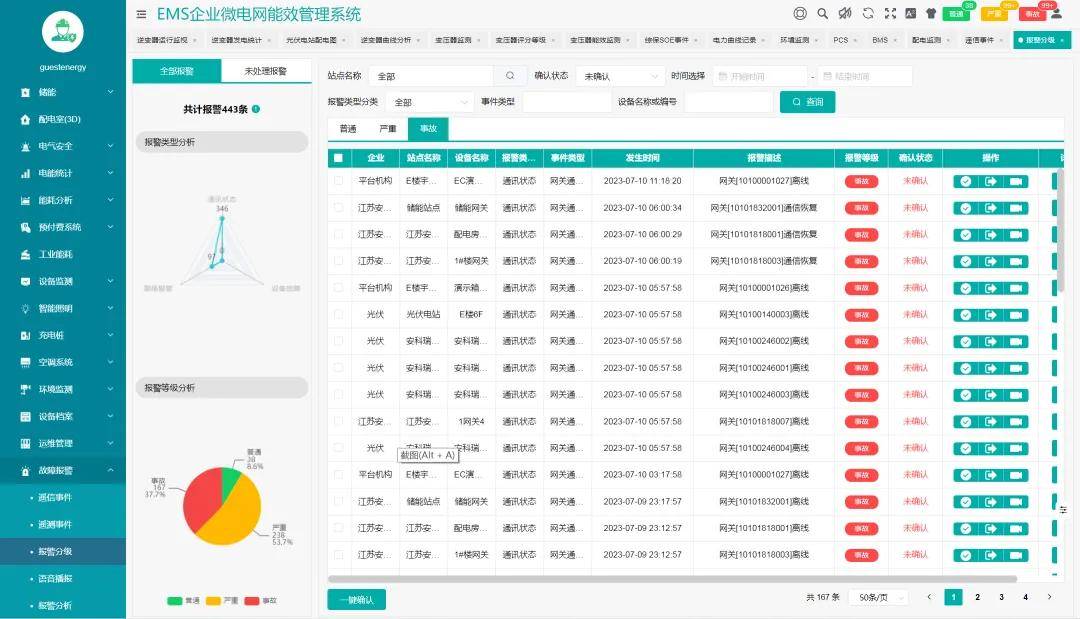Open the font size icon in the header
1080x619 pixels.
(x=911, y=13)
